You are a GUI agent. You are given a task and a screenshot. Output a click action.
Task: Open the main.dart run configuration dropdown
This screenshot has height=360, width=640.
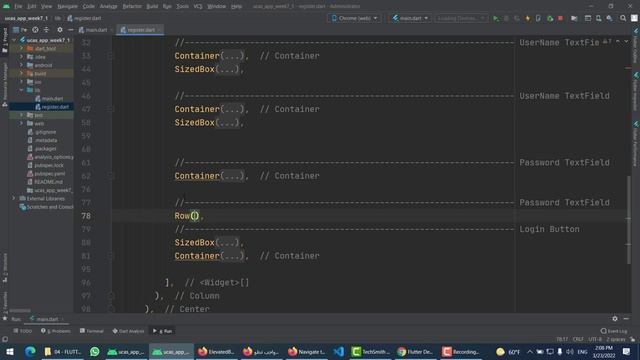[410, 18]
